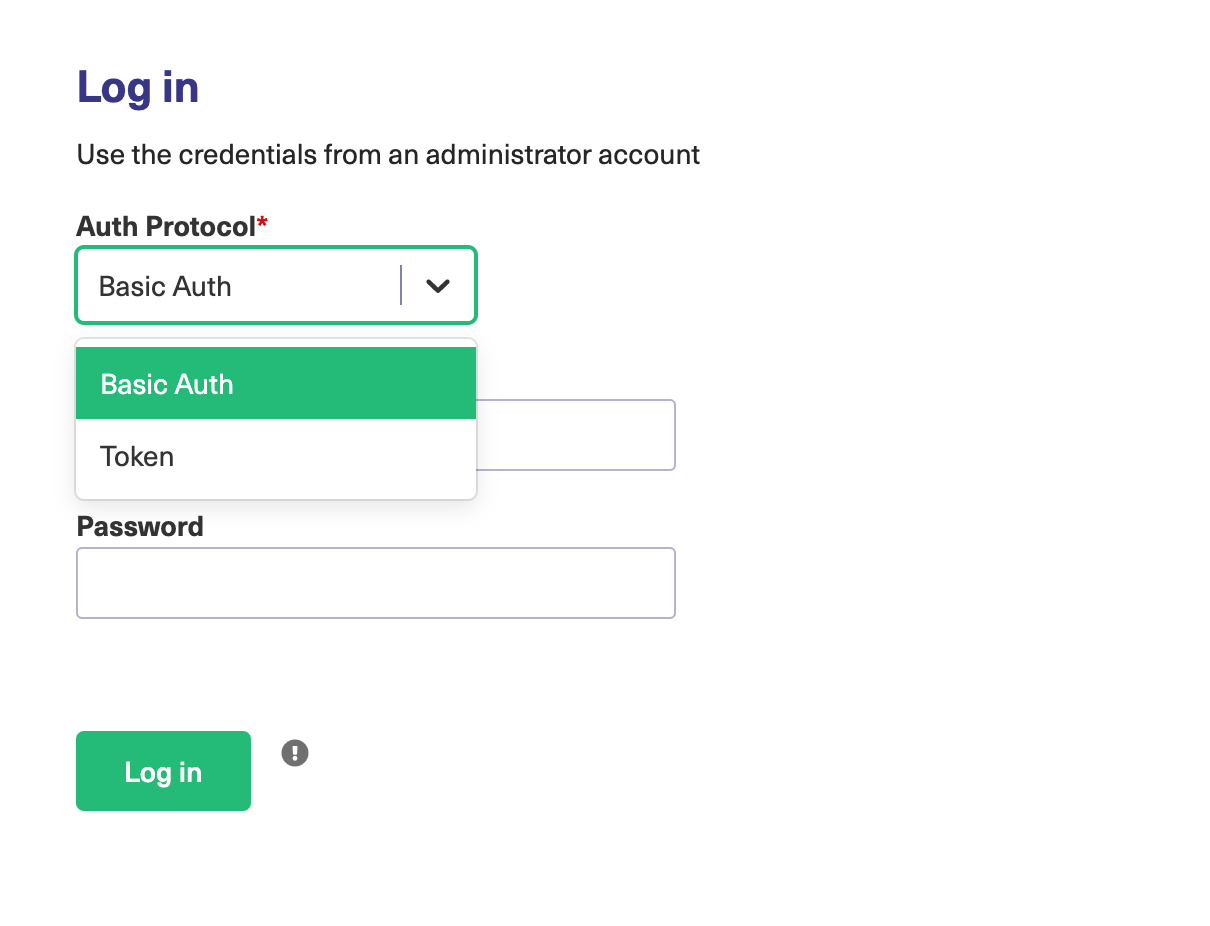Collapse the Auth Protocol dropdown chevron arrow

(437, 286)
